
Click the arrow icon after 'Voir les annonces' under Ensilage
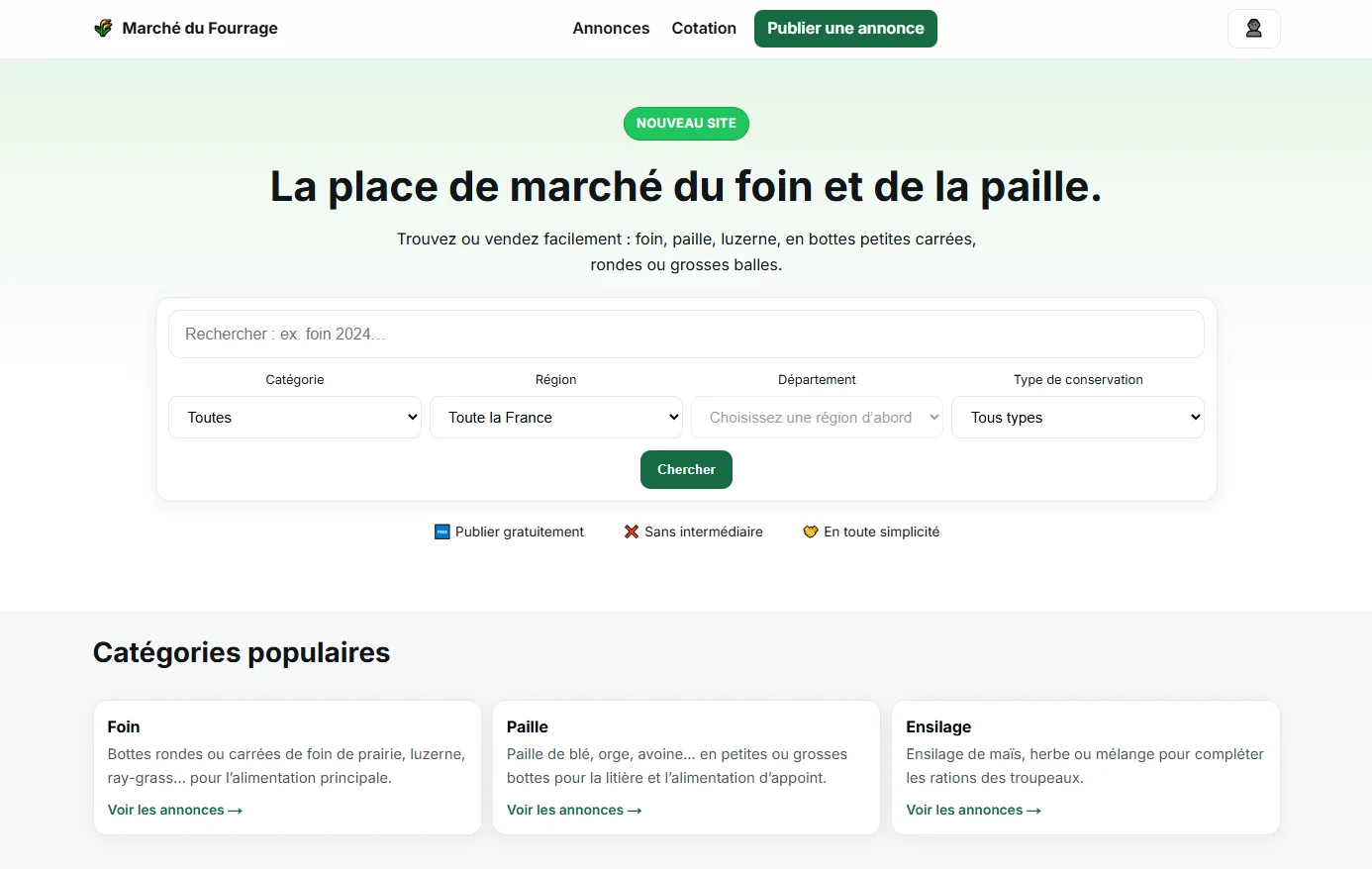pyautogui.click(x=1033, y=810)
